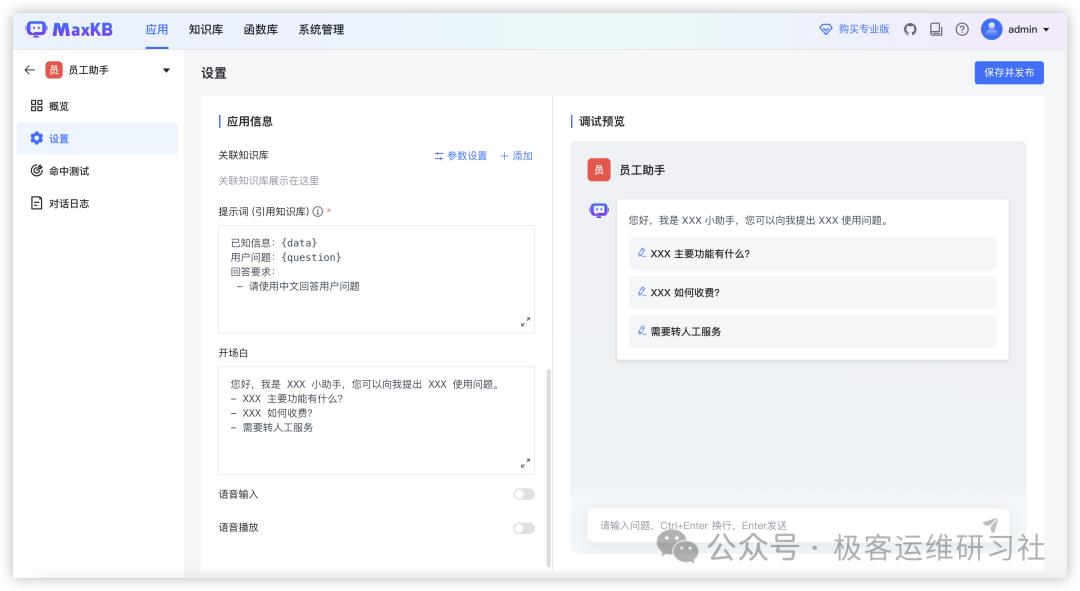Open the 员工助手 application dropdown
1080x591 pixels.
click(166, 70)
